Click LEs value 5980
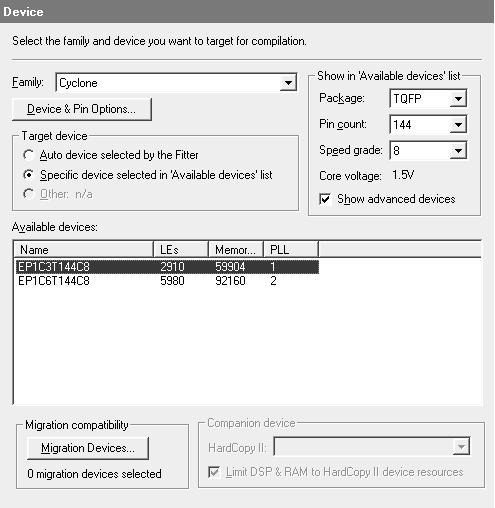Viewport: 495px width, 508px height. pyautogui.click(x=172, y=281)
